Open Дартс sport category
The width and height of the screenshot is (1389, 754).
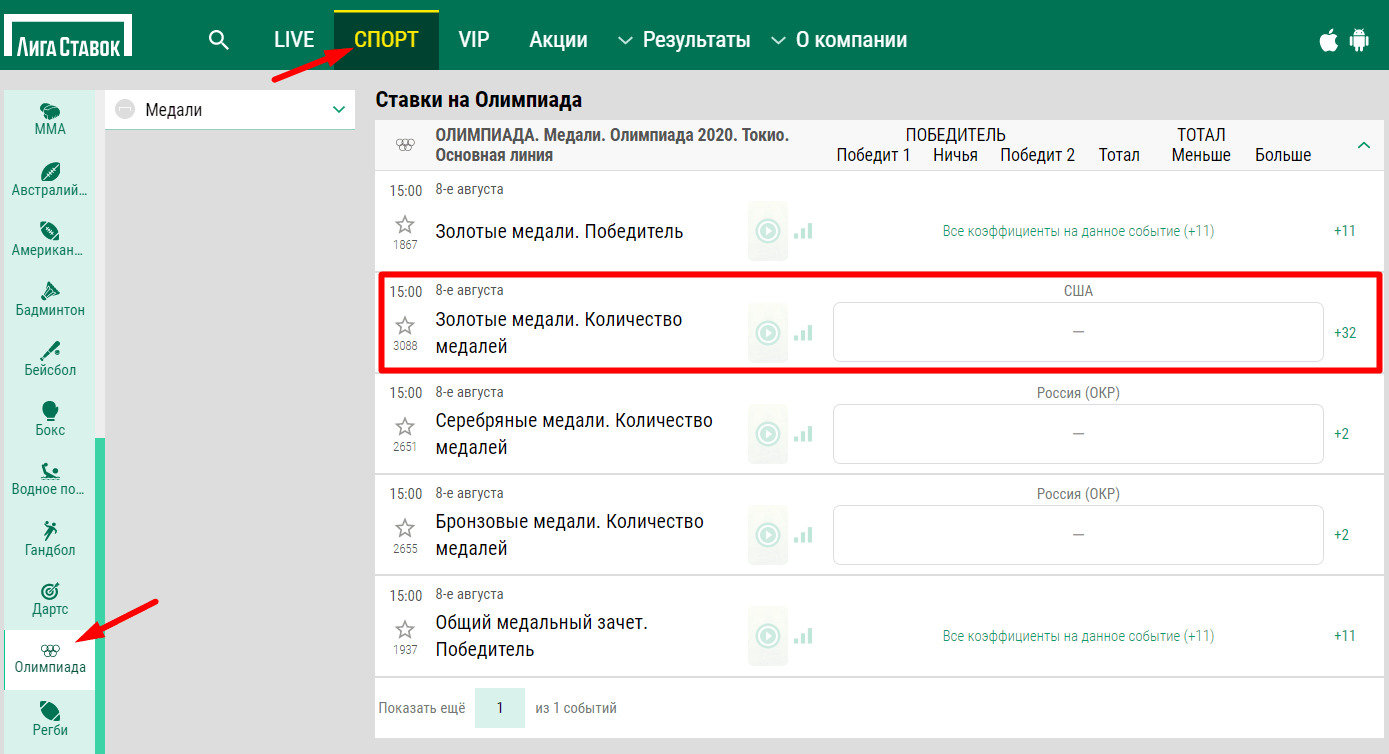pyautogui.click(x=50, y=598)
